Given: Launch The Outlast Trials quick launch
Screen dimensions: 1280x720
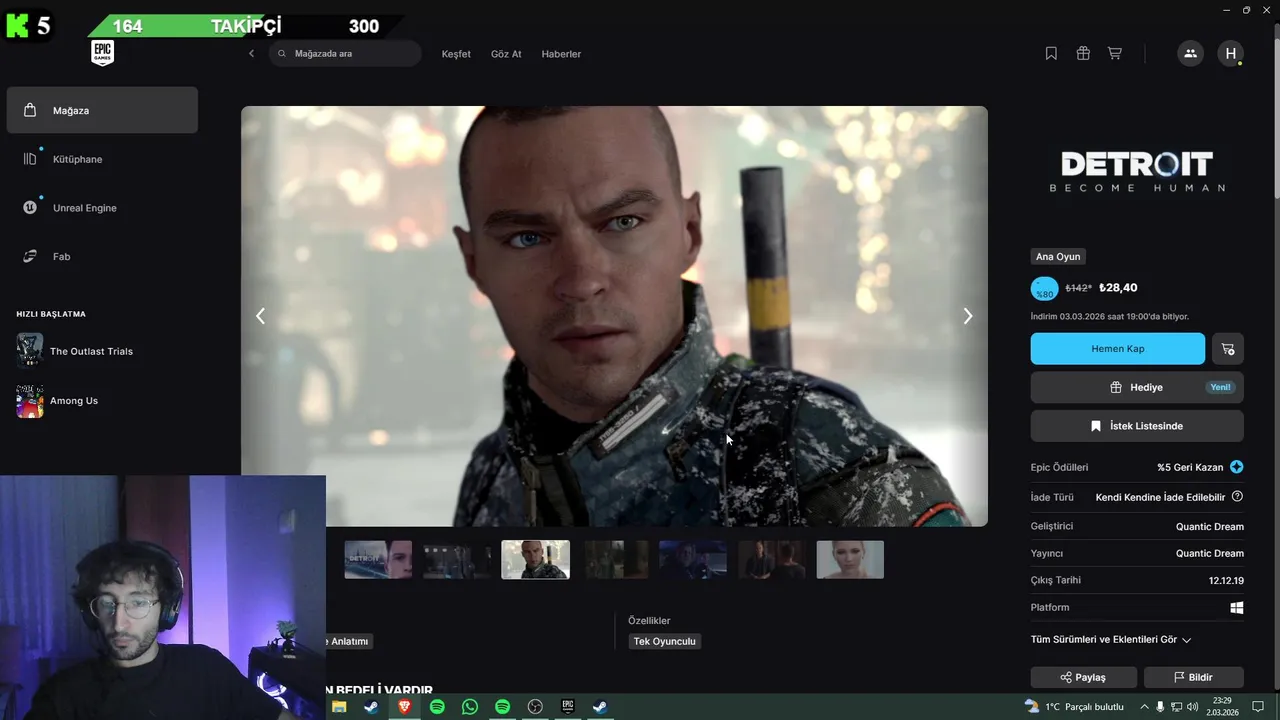Looking at the screenshot, I should [91, 351].
